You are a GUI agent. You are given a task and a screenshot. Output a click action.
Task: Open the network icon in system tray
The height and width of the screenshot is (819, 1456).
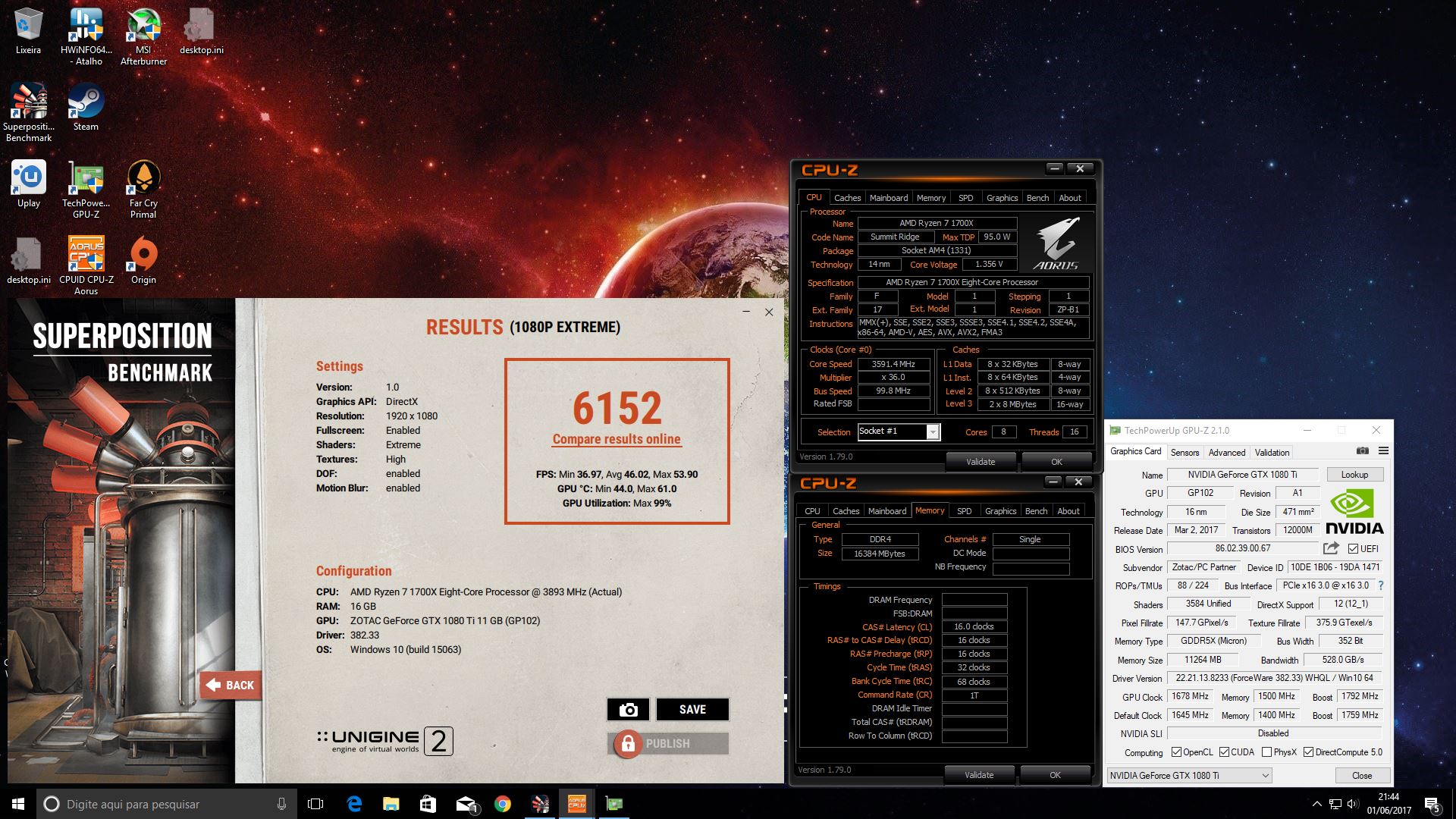1335,804
